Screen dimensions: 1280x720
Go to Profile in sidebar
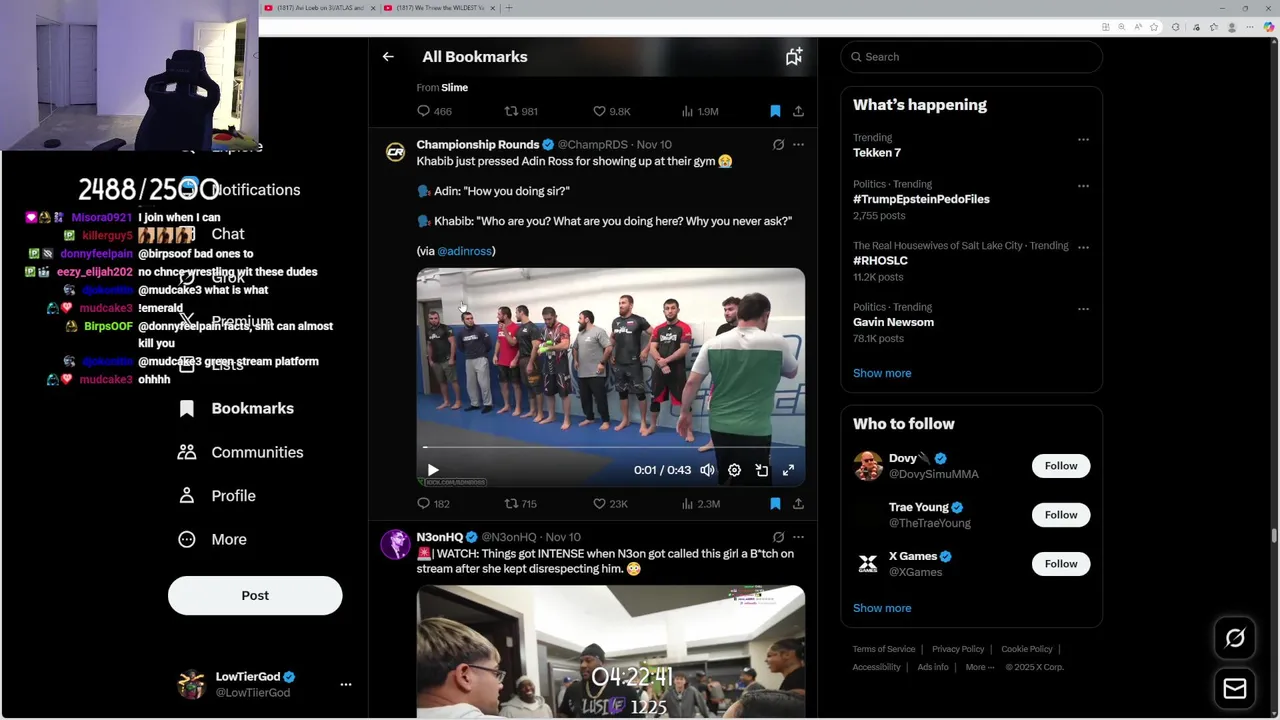tap(217, 496)
